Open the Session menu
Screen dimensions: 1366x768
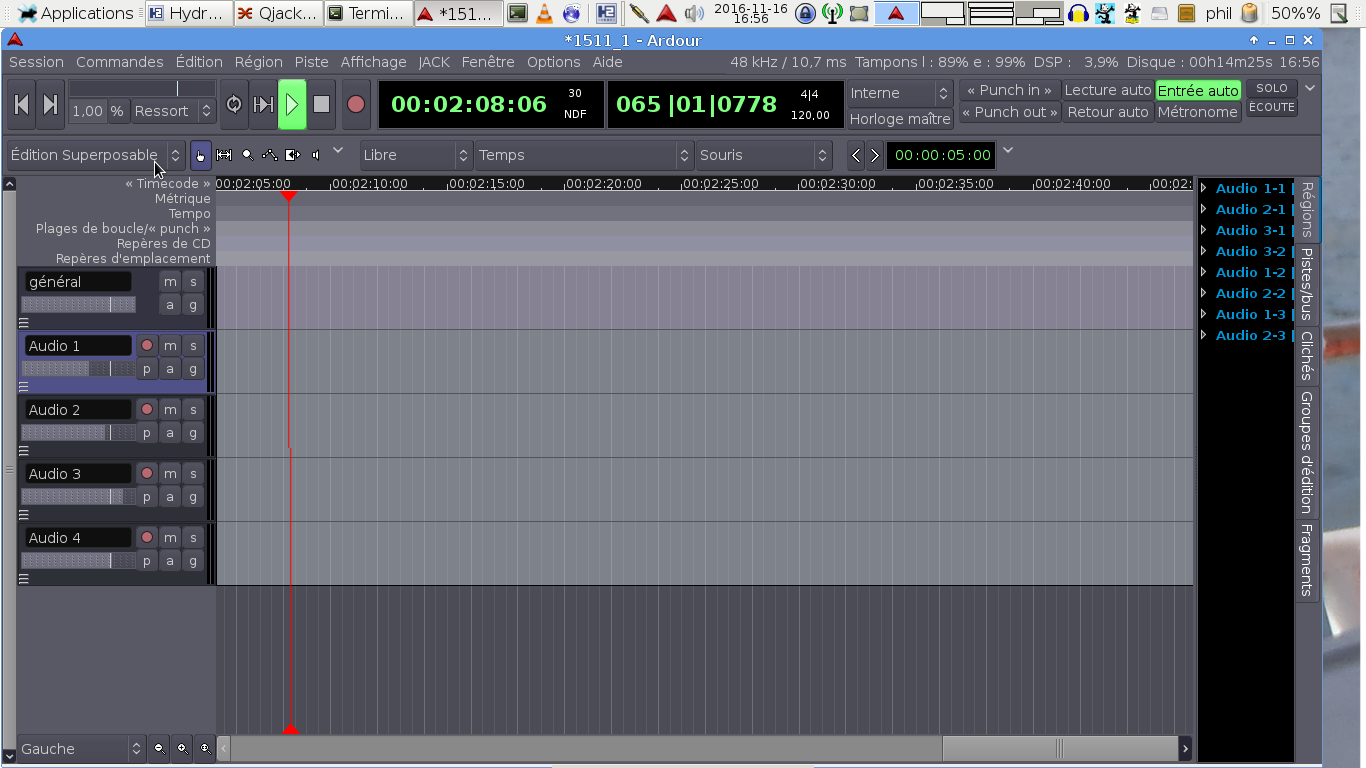coord(36,62)
